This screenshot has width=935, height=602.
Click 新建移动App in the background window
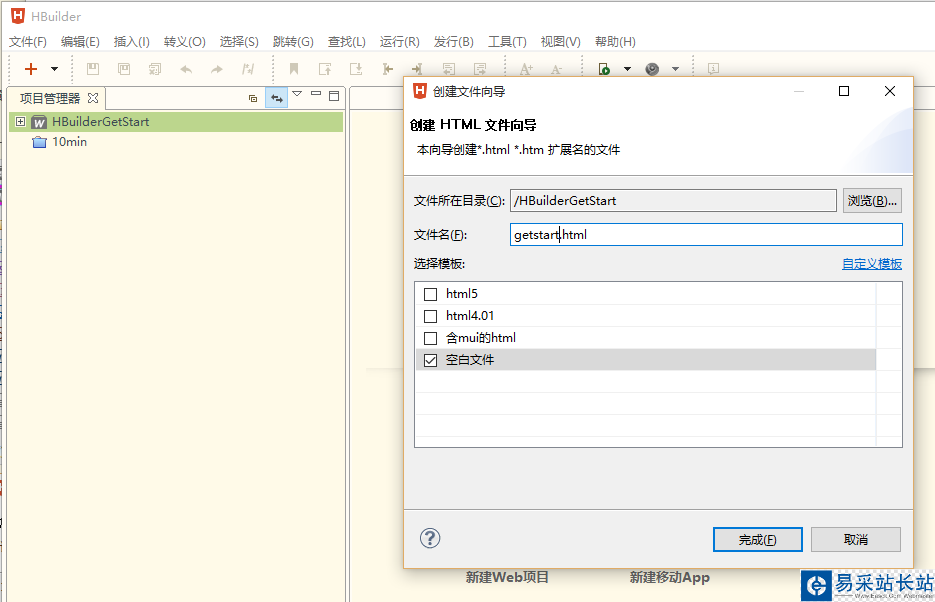click(x=670, y=577)
